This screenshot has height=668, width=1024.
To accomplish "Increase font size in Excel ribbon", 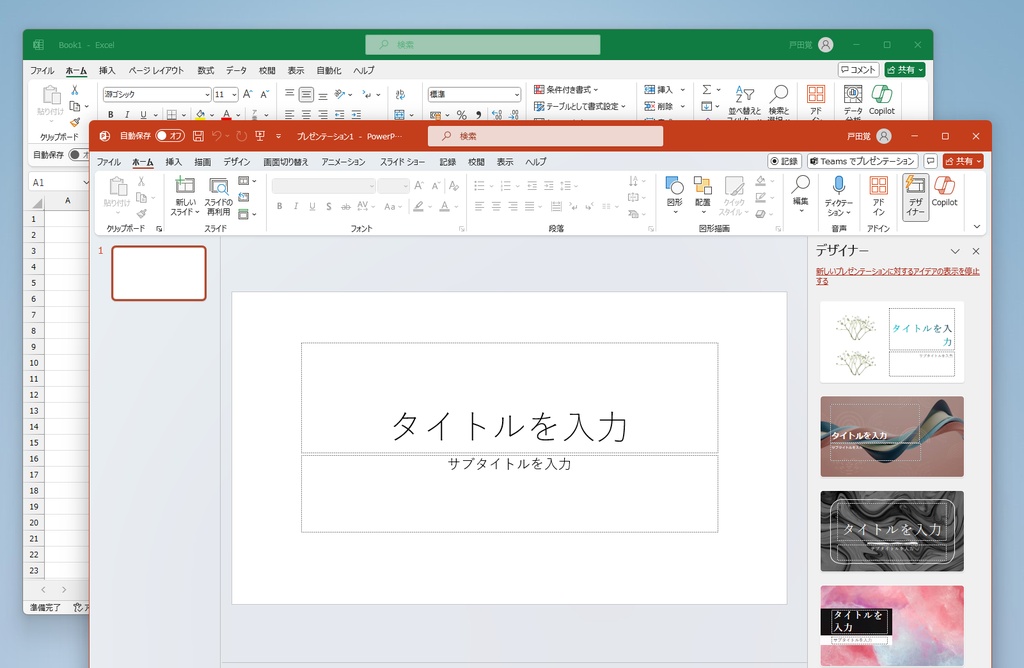I will coord(248,94).
